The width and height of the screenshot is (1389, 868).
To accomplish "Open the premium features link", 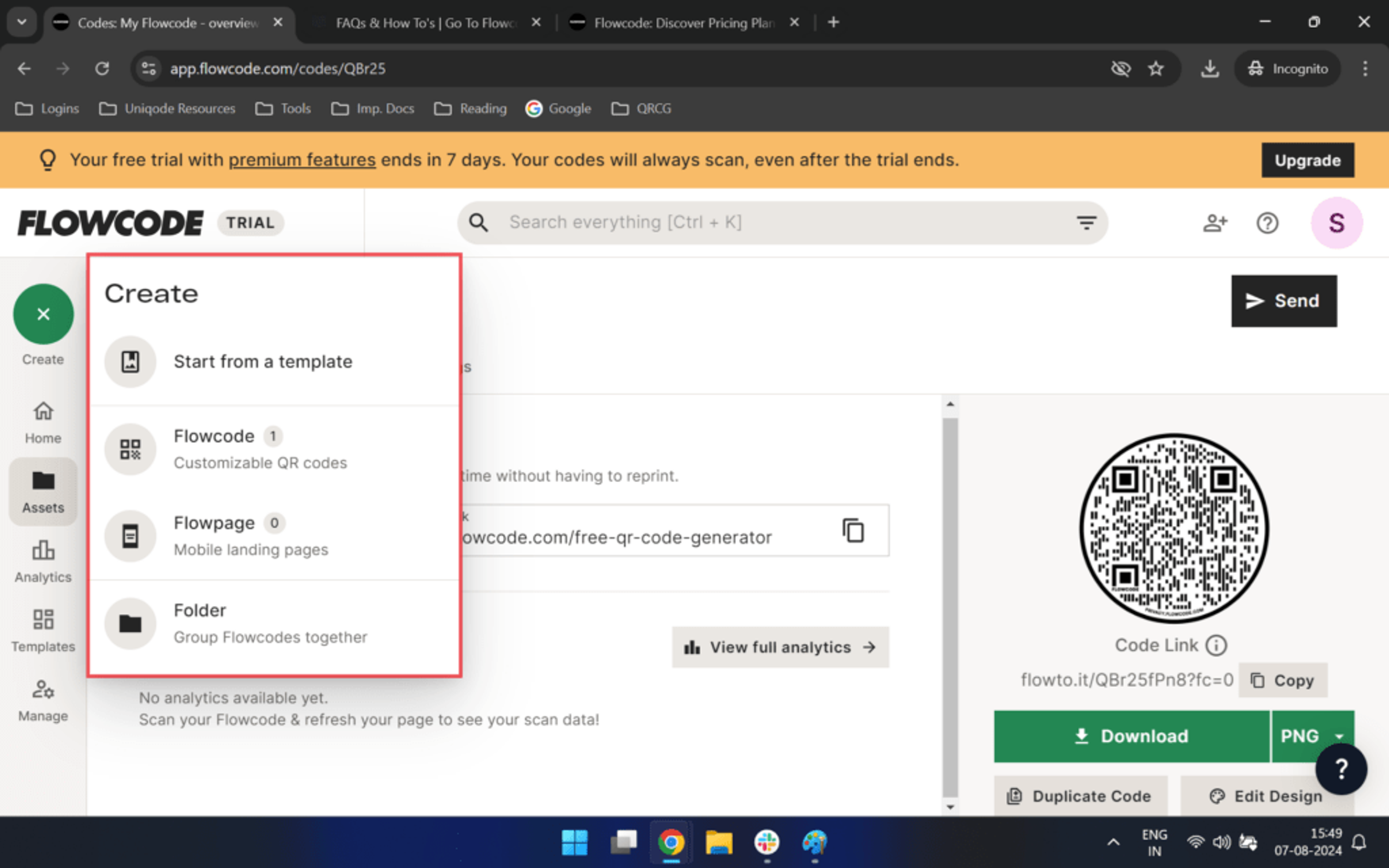I will pyautogui.click(x=302, y=159).
